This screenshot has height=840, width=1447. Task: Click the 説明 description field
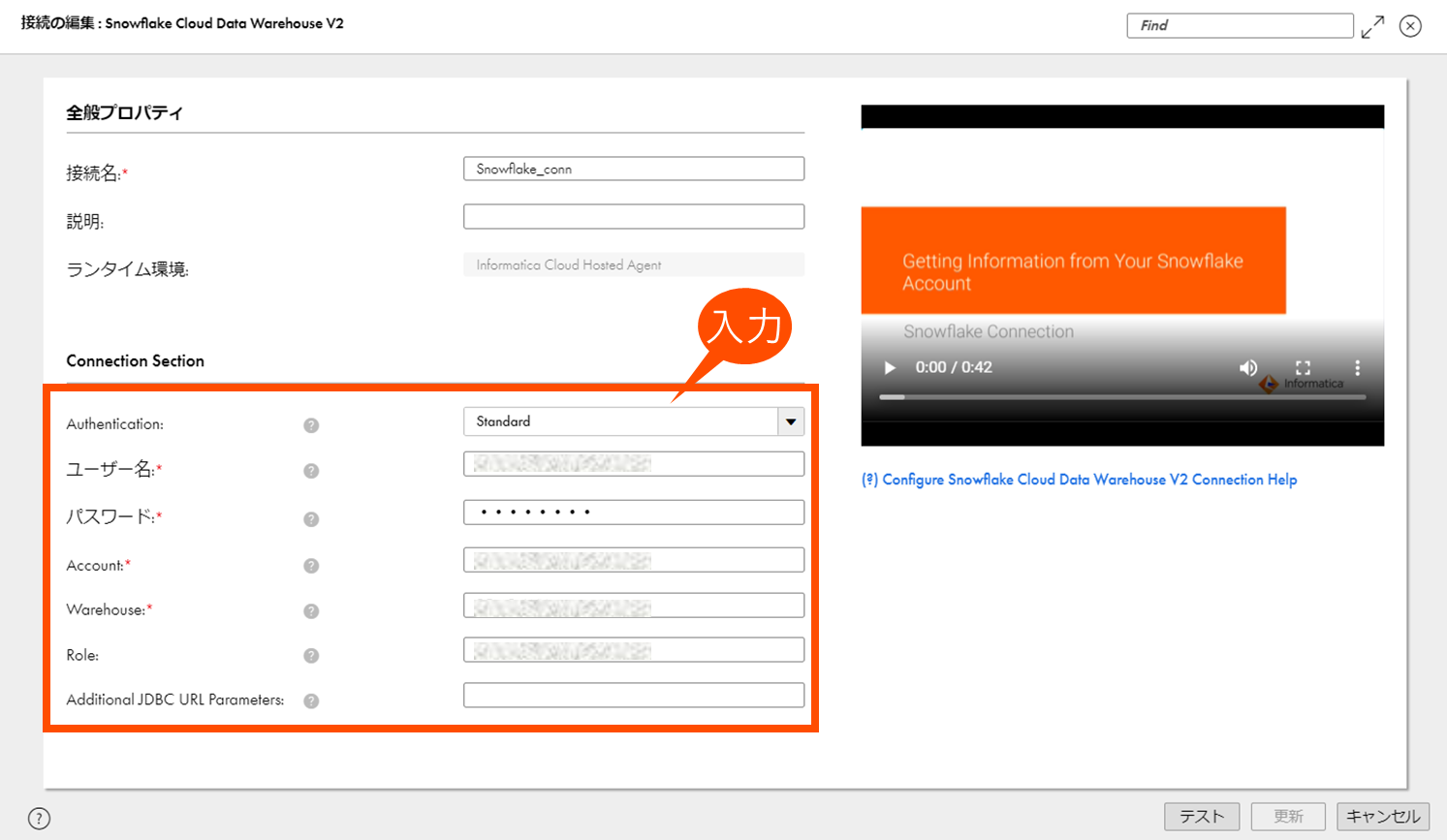click(634, 216)
